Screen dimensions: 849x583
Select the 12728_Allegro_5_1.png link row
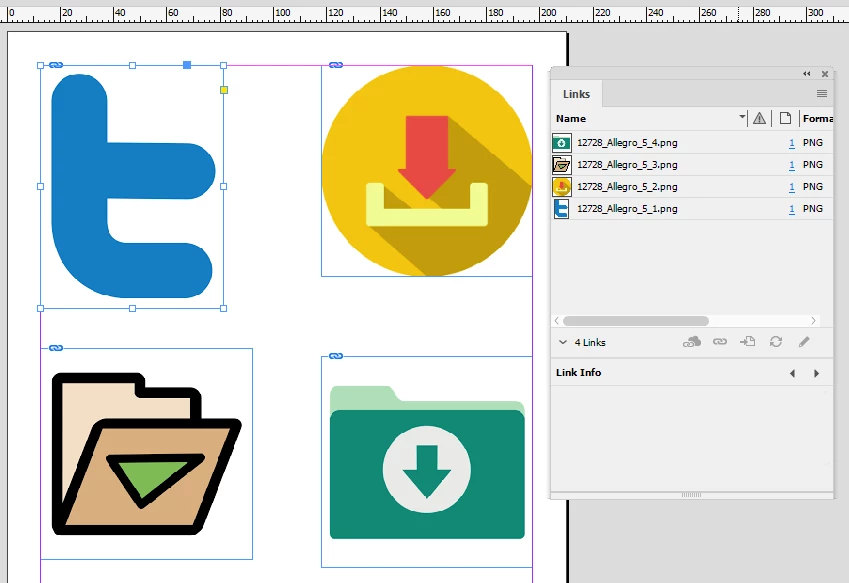point(692,208)
